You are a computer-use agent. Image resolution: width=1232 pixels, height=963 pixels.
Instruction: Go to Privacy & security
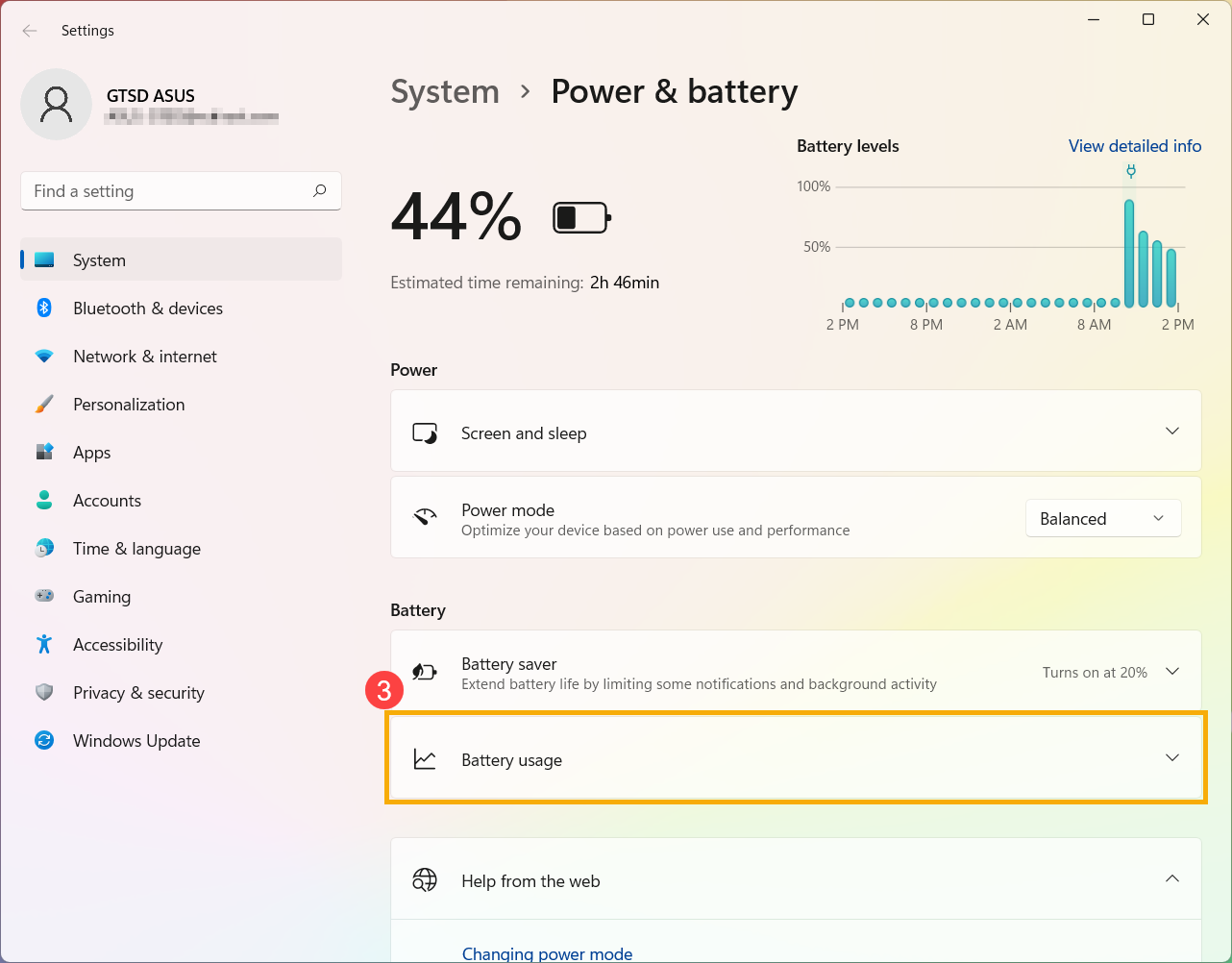point(181,692)
